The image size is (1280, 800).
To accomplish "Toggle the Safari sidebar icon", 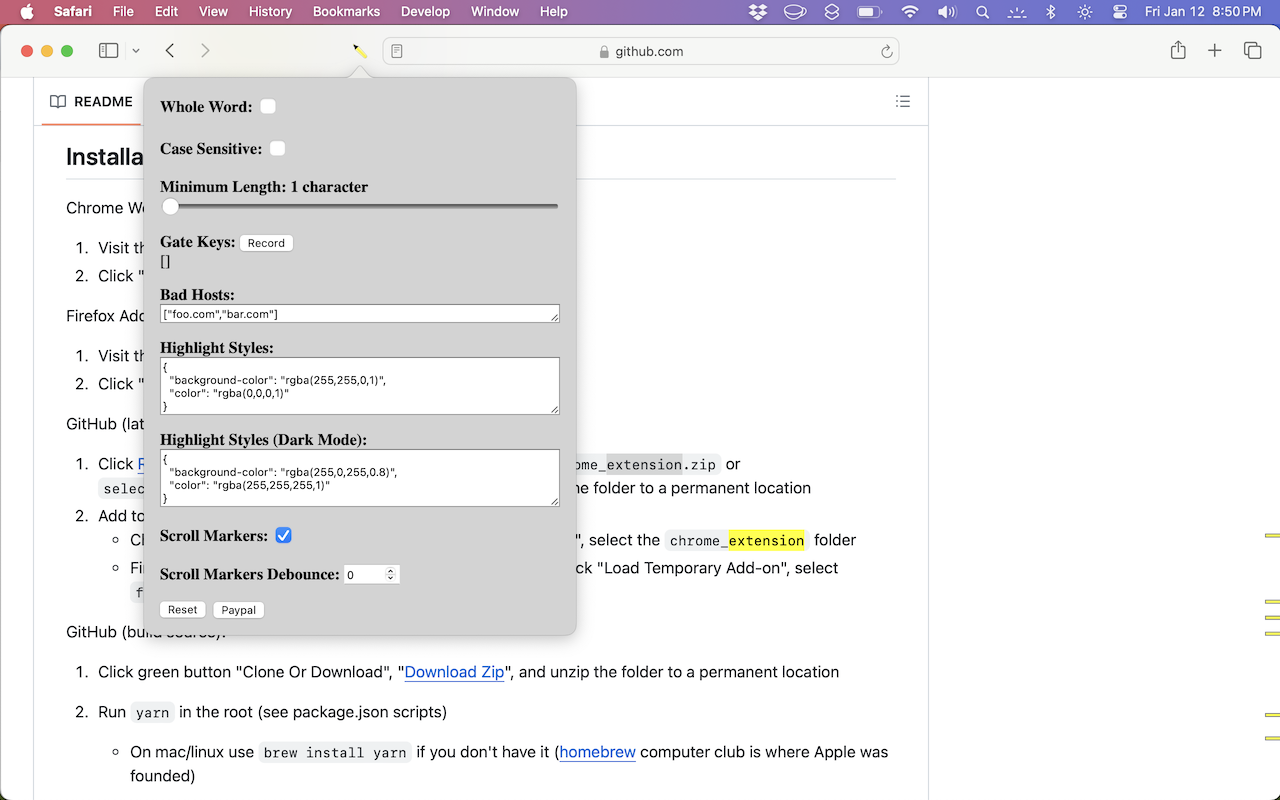I will (109, 51).
